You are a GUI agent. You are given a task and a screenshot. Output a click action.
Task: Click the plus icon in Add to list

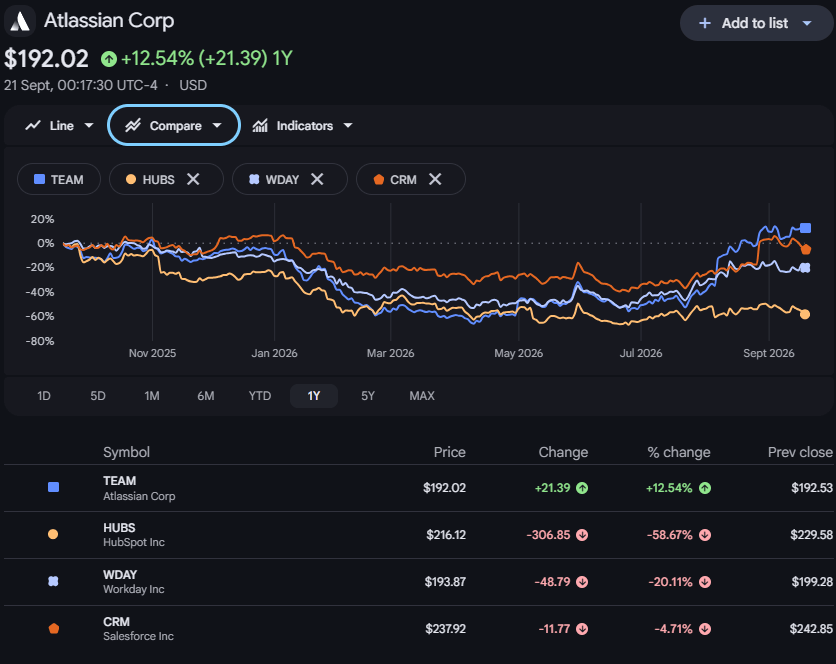[704, 23]
